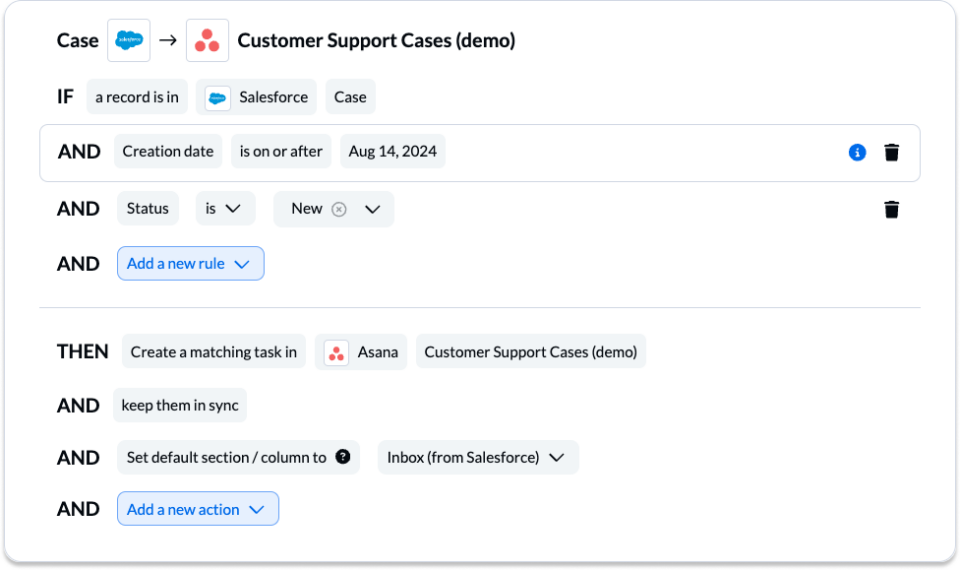Open the Inbox (from Salesforce) dropdown
Image resolution: width=960 pixels, height=570 pixels.
[478, 457]
